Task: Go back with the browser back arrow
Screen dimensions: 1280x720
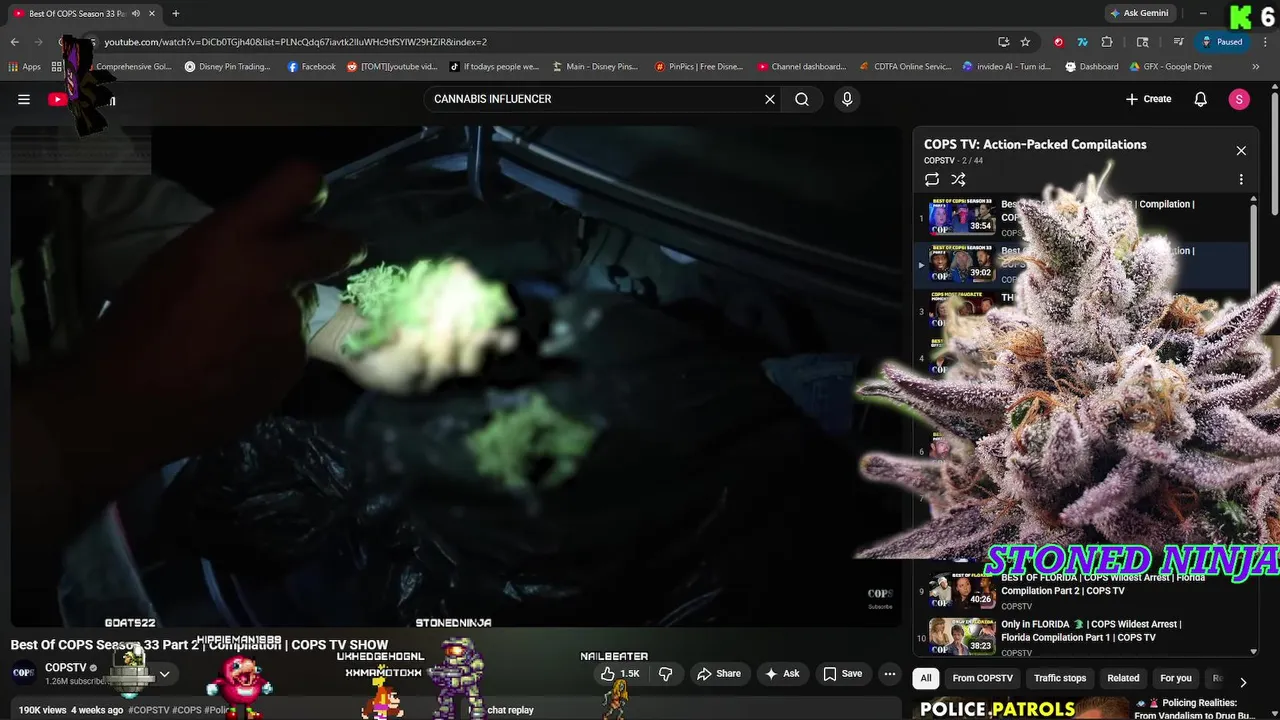Action: [x=14, y=42]
